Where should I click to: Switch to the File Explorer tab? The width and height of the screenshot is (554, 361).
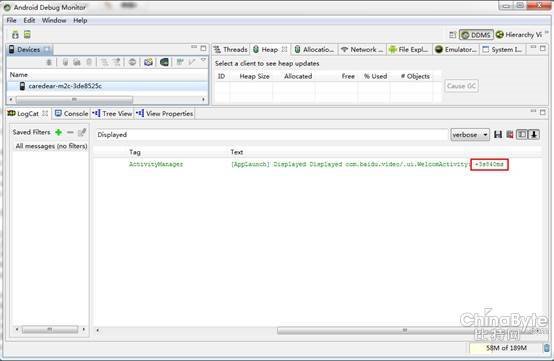[409, 49]
